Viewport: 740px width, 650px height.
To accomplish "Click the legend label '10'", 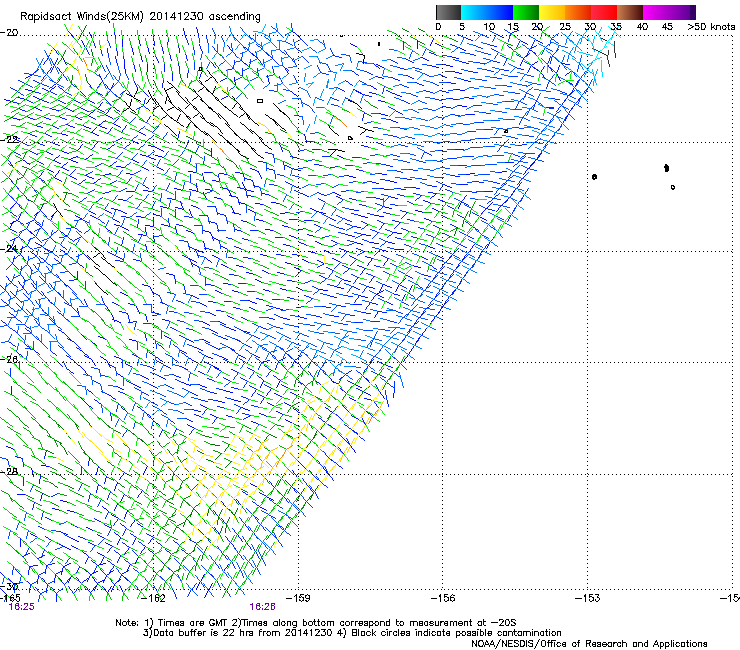I will coord(489,27).
